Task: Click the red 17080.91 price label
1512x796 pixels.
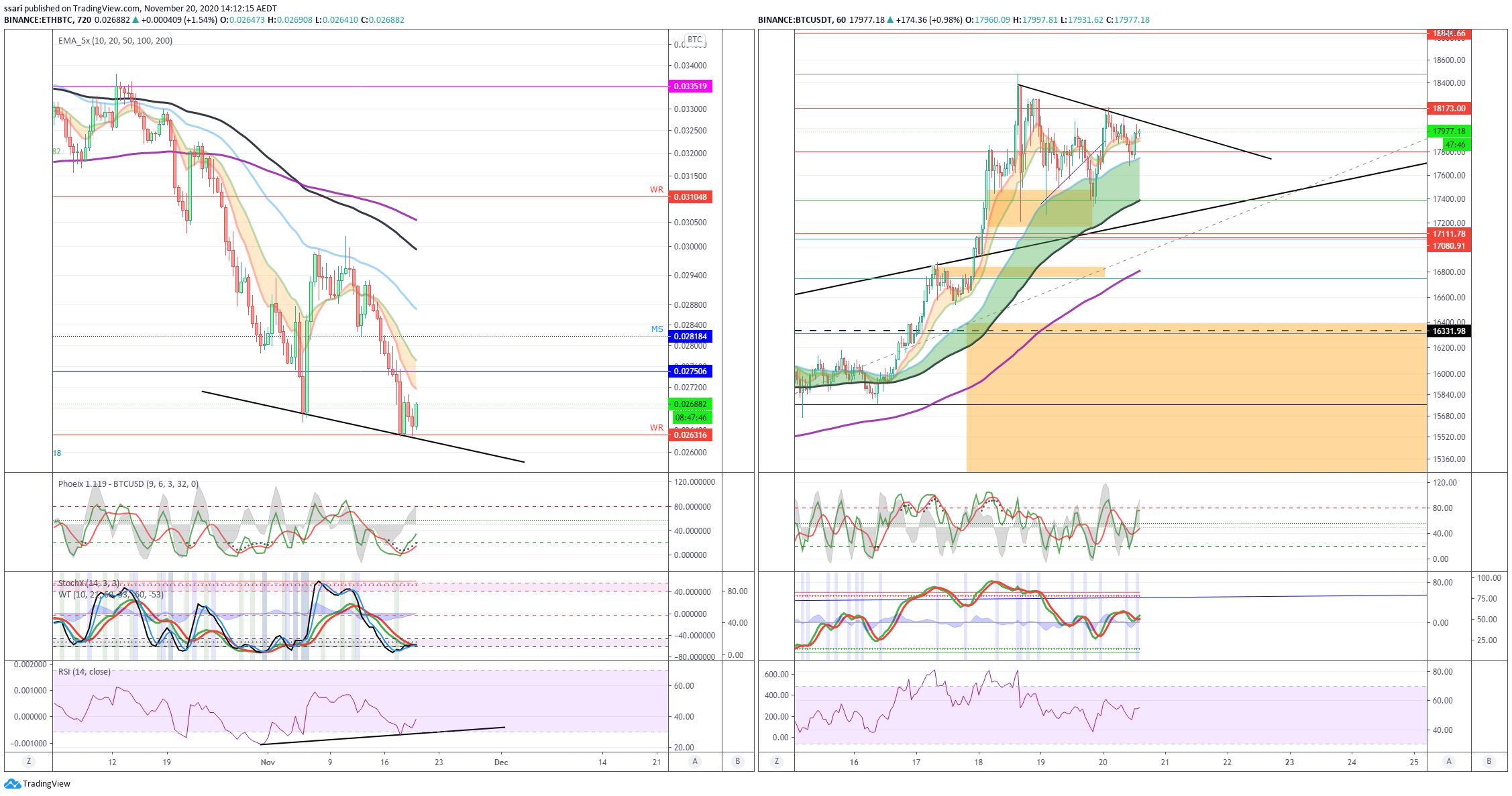Action: coord(1449,246)
